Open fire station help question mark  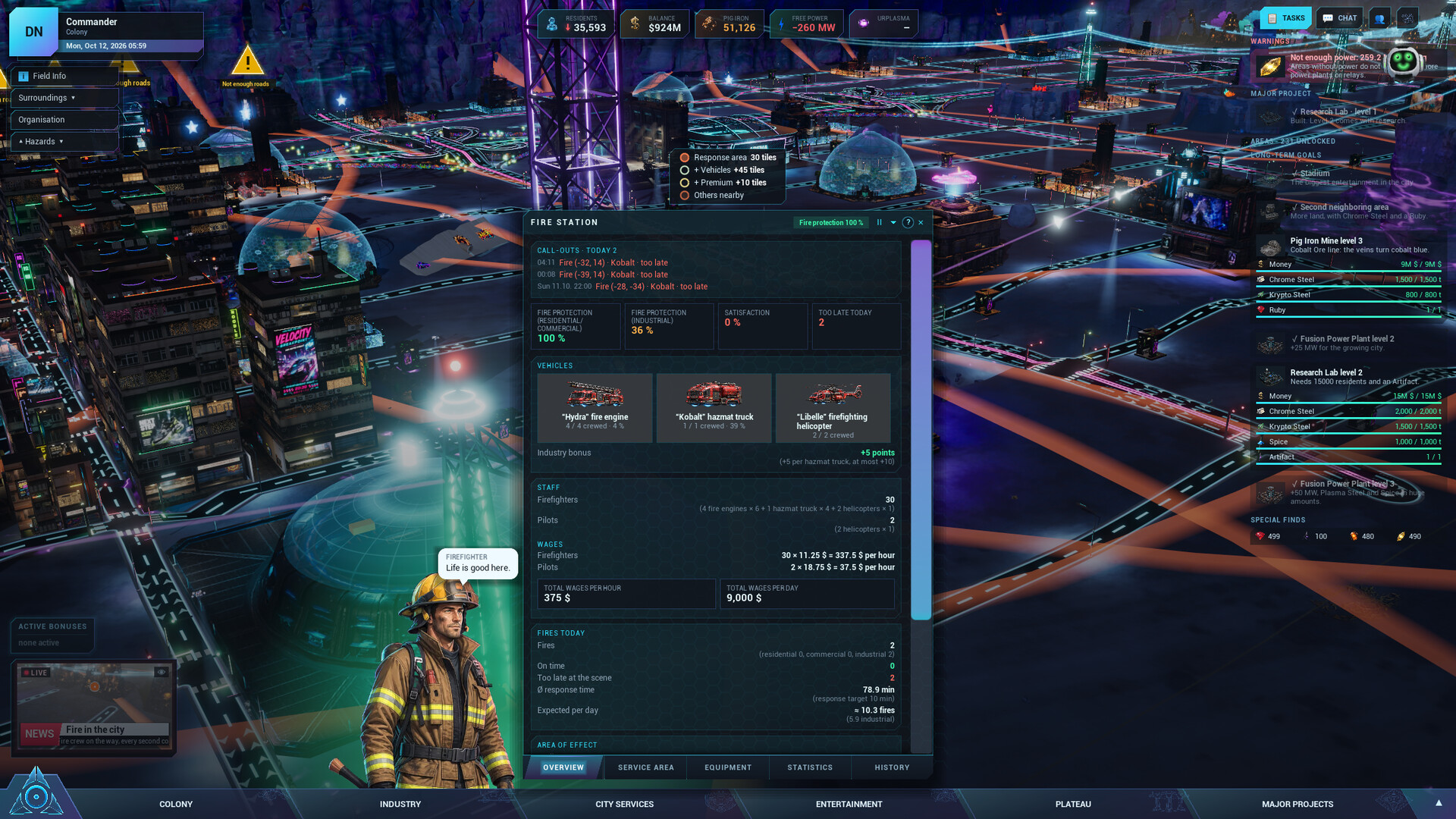(908, 222)
